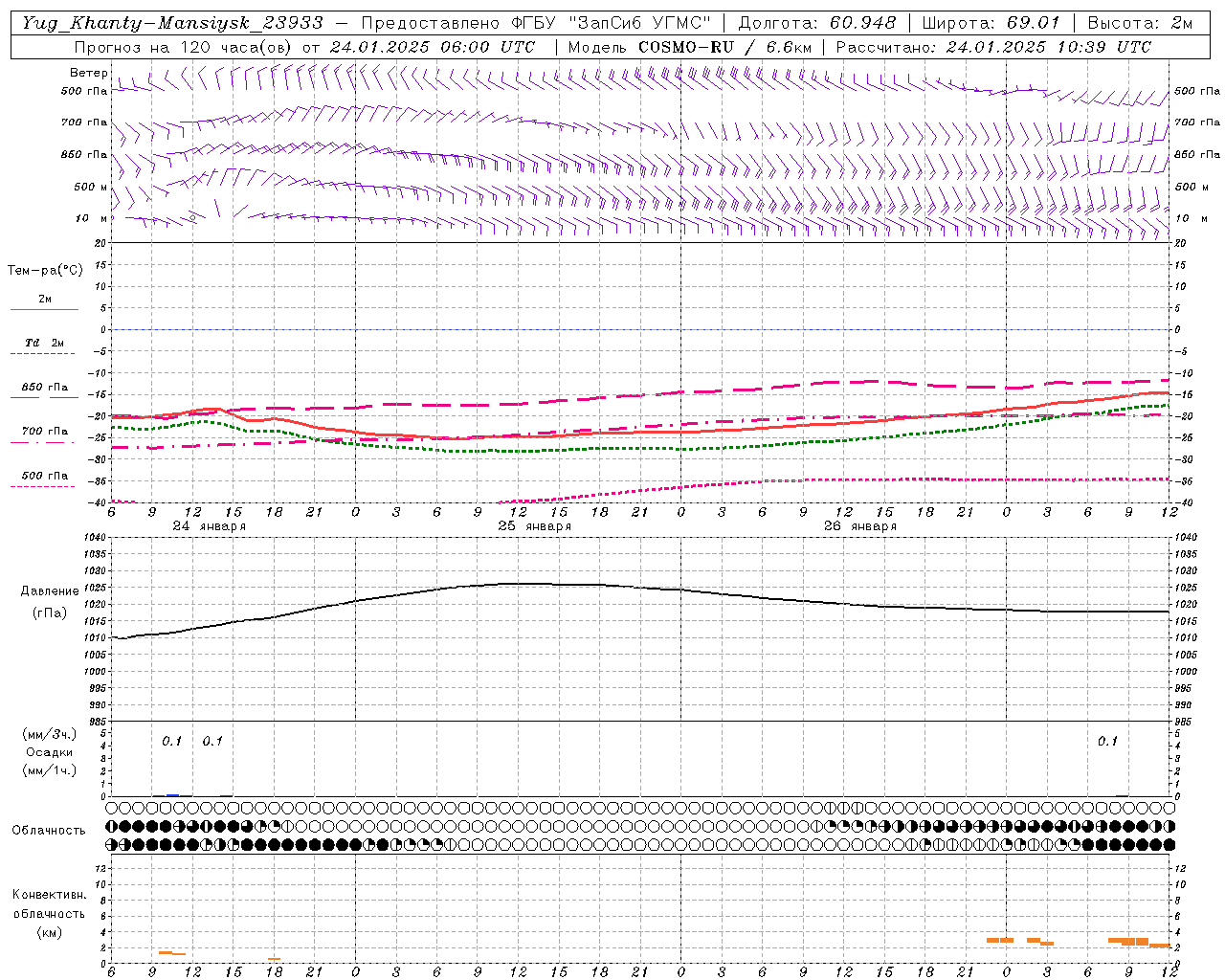Click the '26 января' date label
The height and width of the screenshot is (980, 1225).
(x=859, y=526)
